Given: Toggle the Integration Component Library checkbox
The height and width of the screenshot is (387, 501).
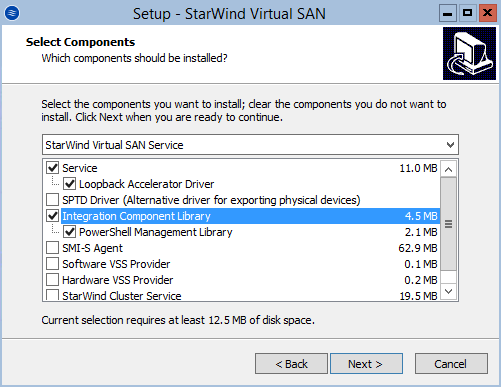Looking at the screenshot, I should pyautogui.click(x=52, y=216).
